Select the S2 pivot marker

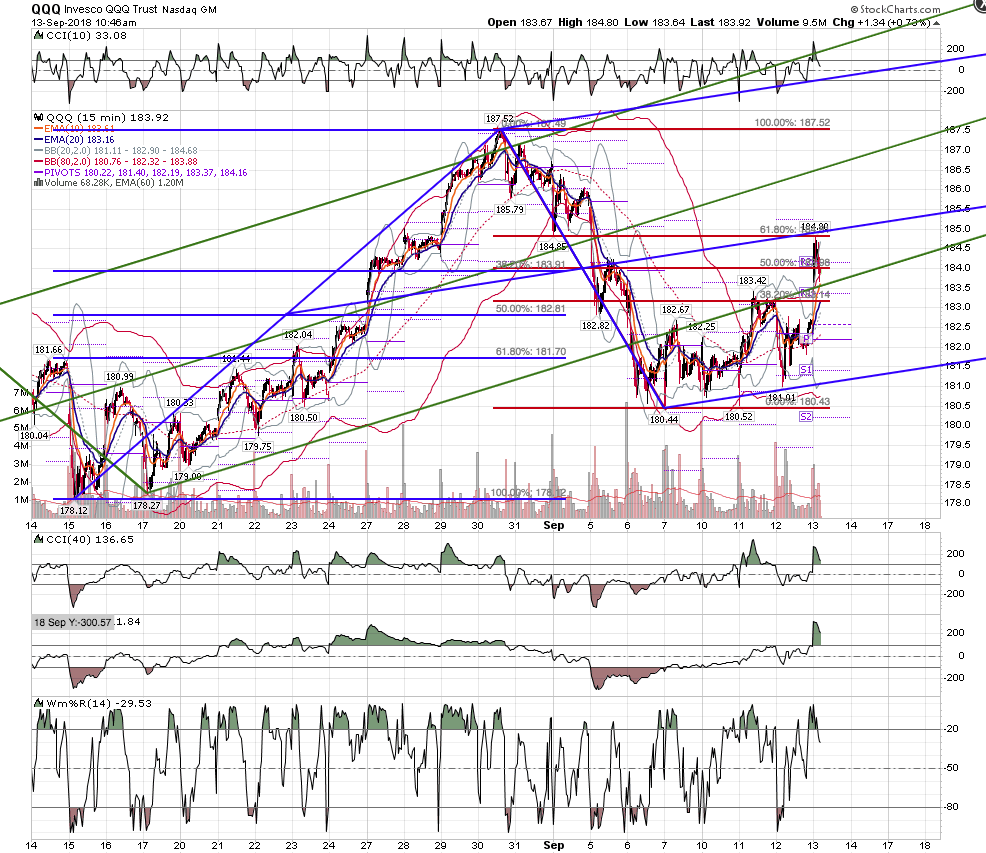tap(806, 416)
